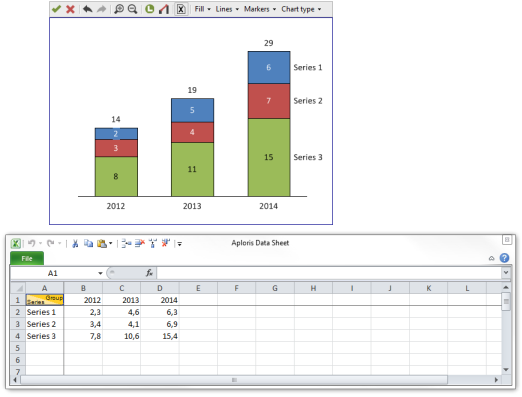Select row 3 header
The height and width of the screenshot is (397, 522).
18,324
